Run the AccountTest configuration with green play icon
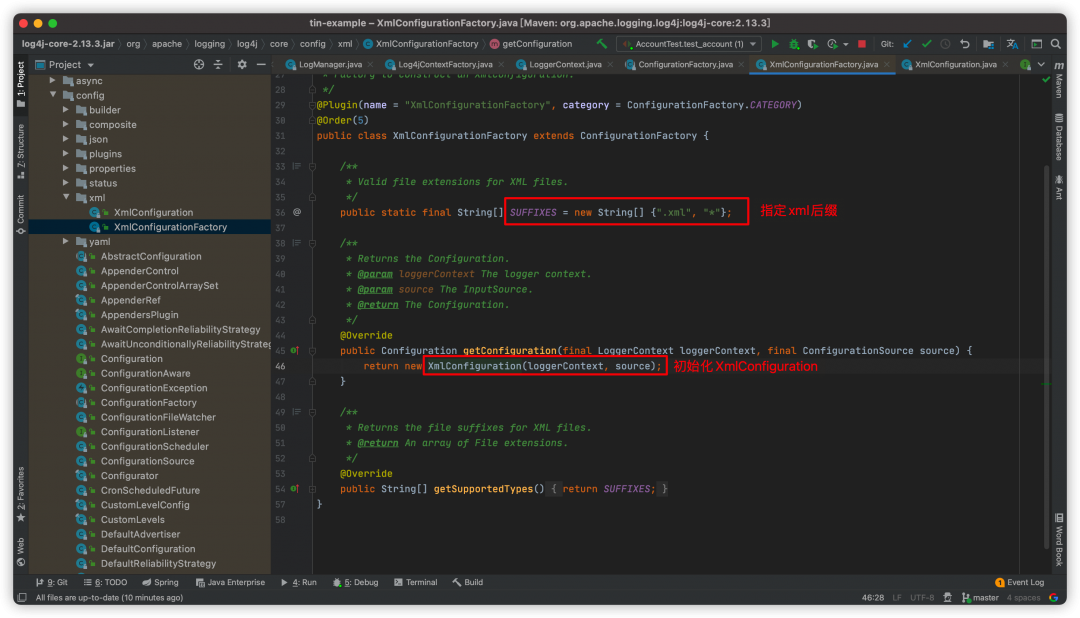Image resolution: width=1080 pixels, height=618 pixels. [775, 44]
